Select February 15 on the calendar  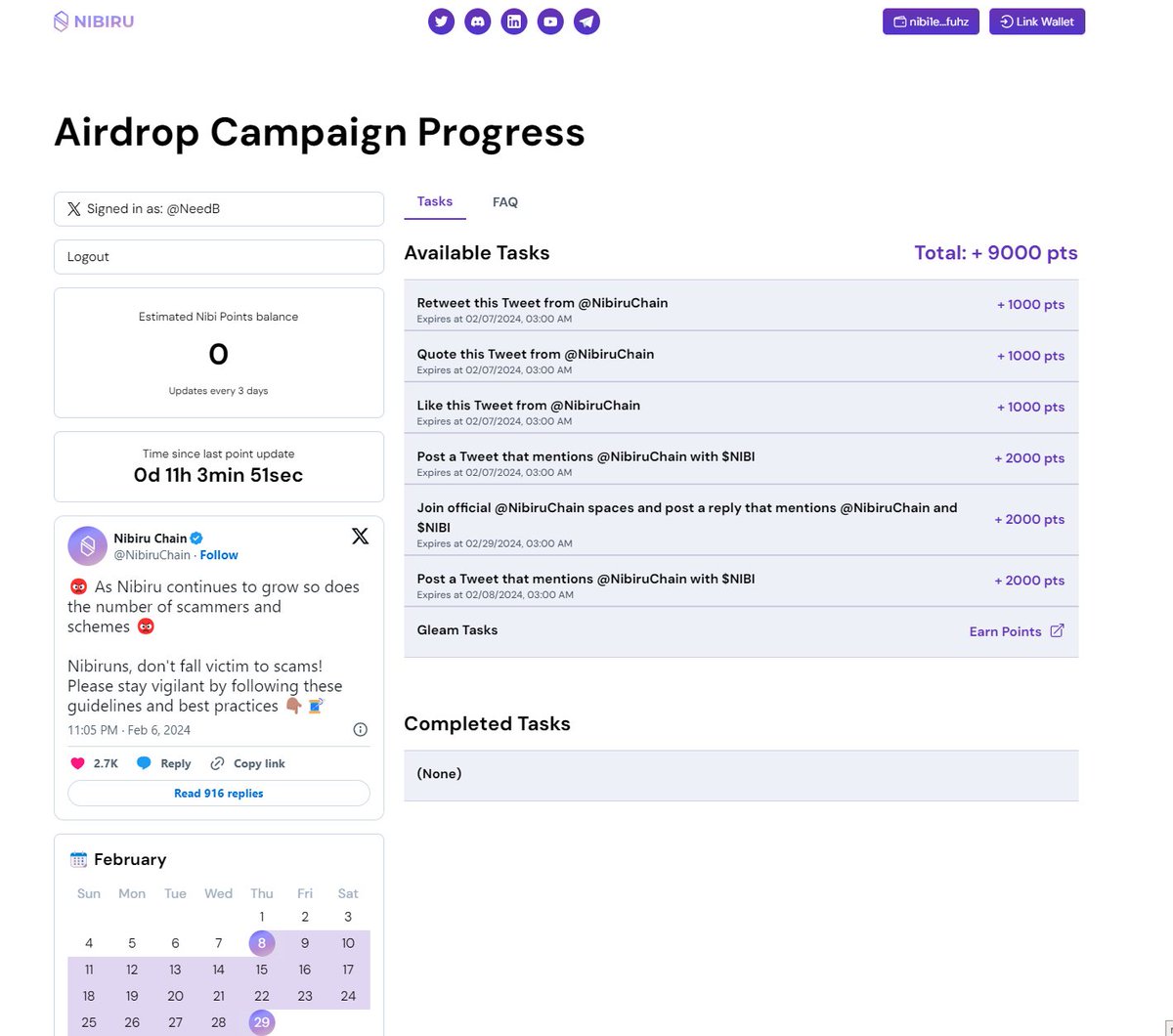pyautogui.click(x=262, y=970)
